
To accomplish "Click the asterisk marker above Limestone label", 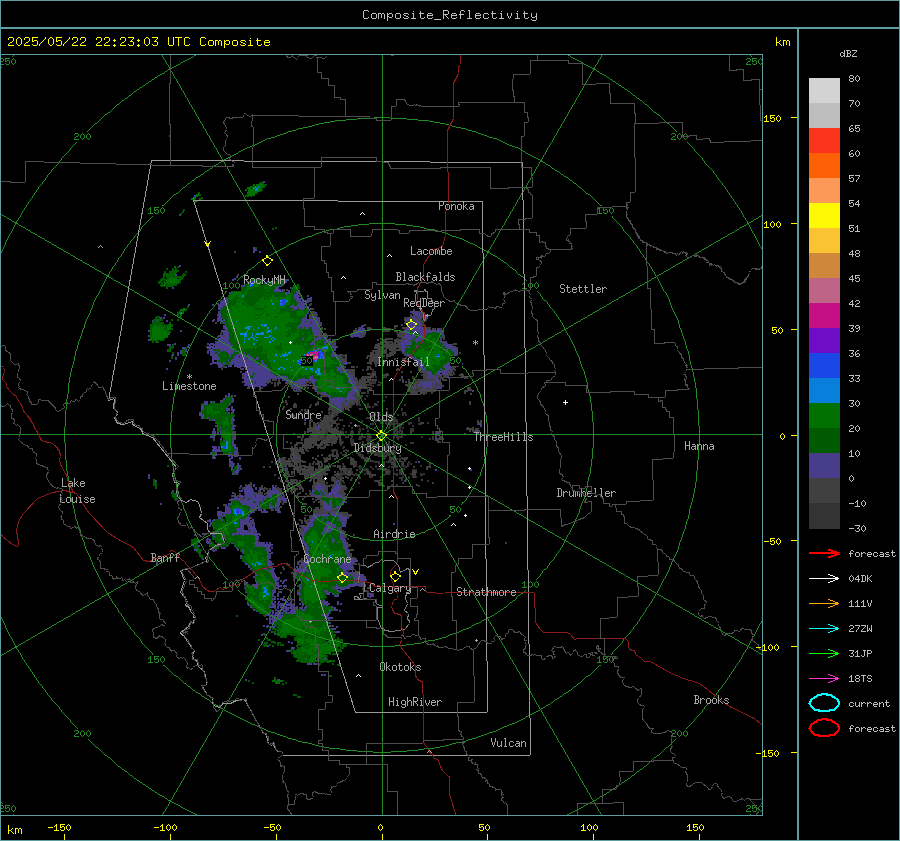I will click(189, 377).
